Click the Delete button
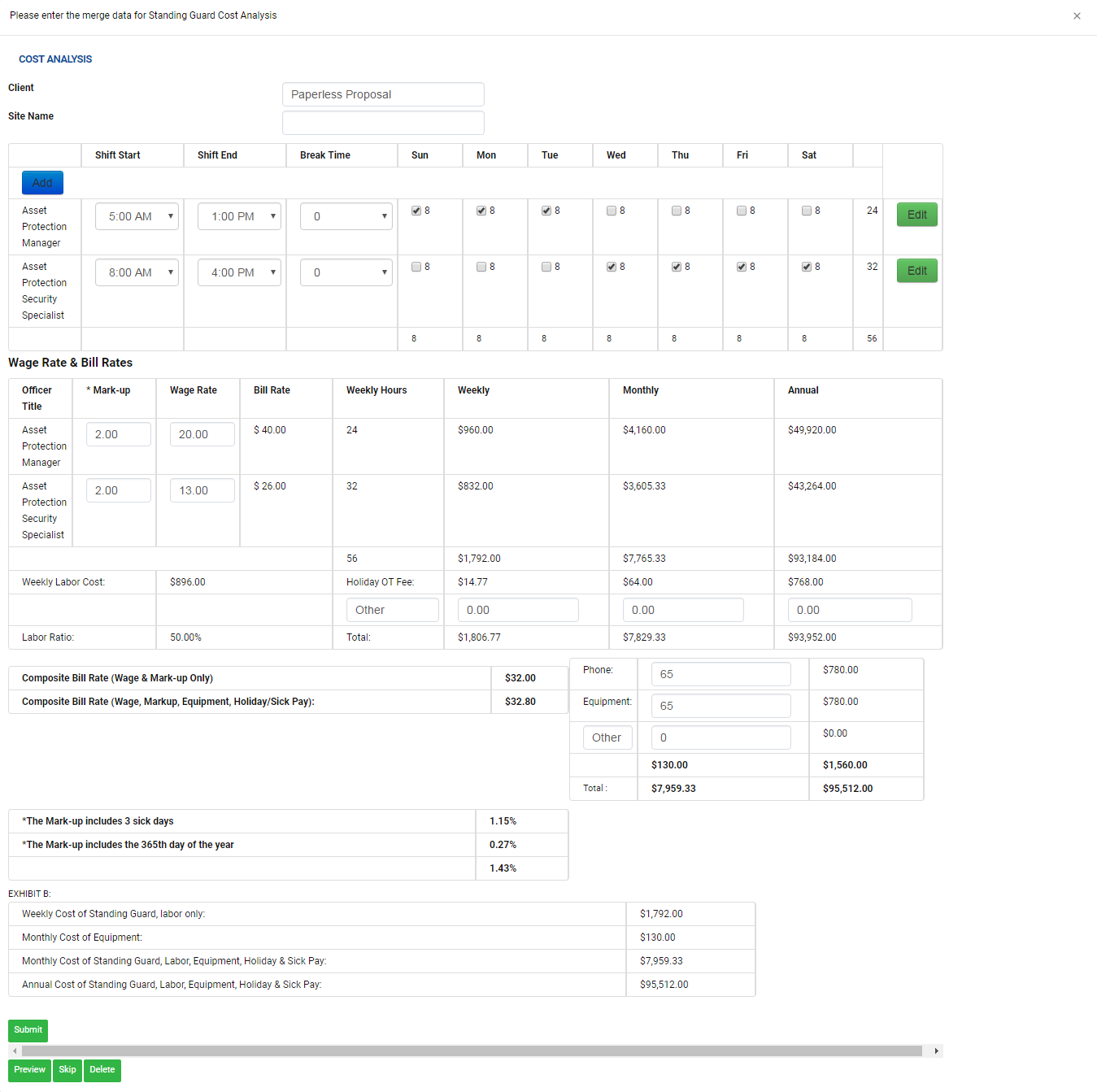1097x1092 pixels. (x=102, y=1069)
